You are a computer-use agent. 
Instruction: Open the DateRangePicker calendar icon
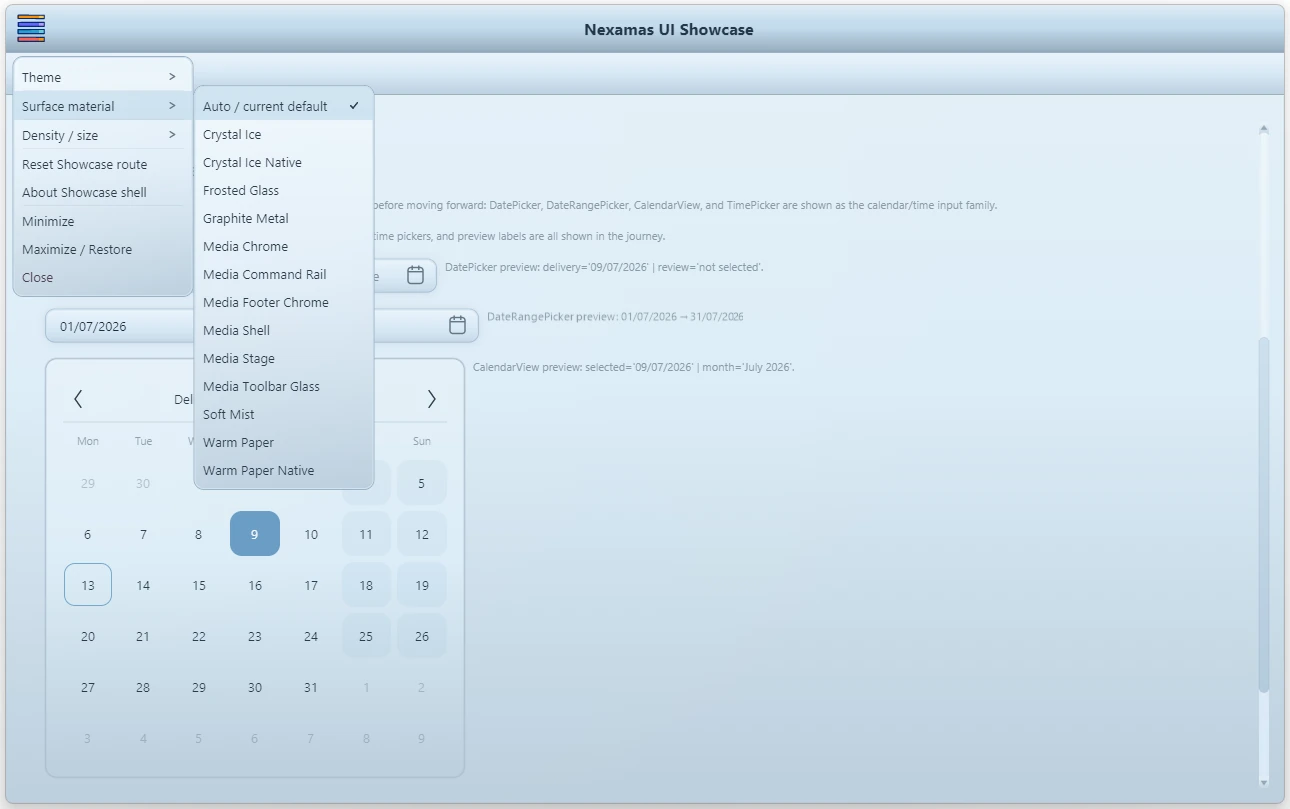click(457, 325)
